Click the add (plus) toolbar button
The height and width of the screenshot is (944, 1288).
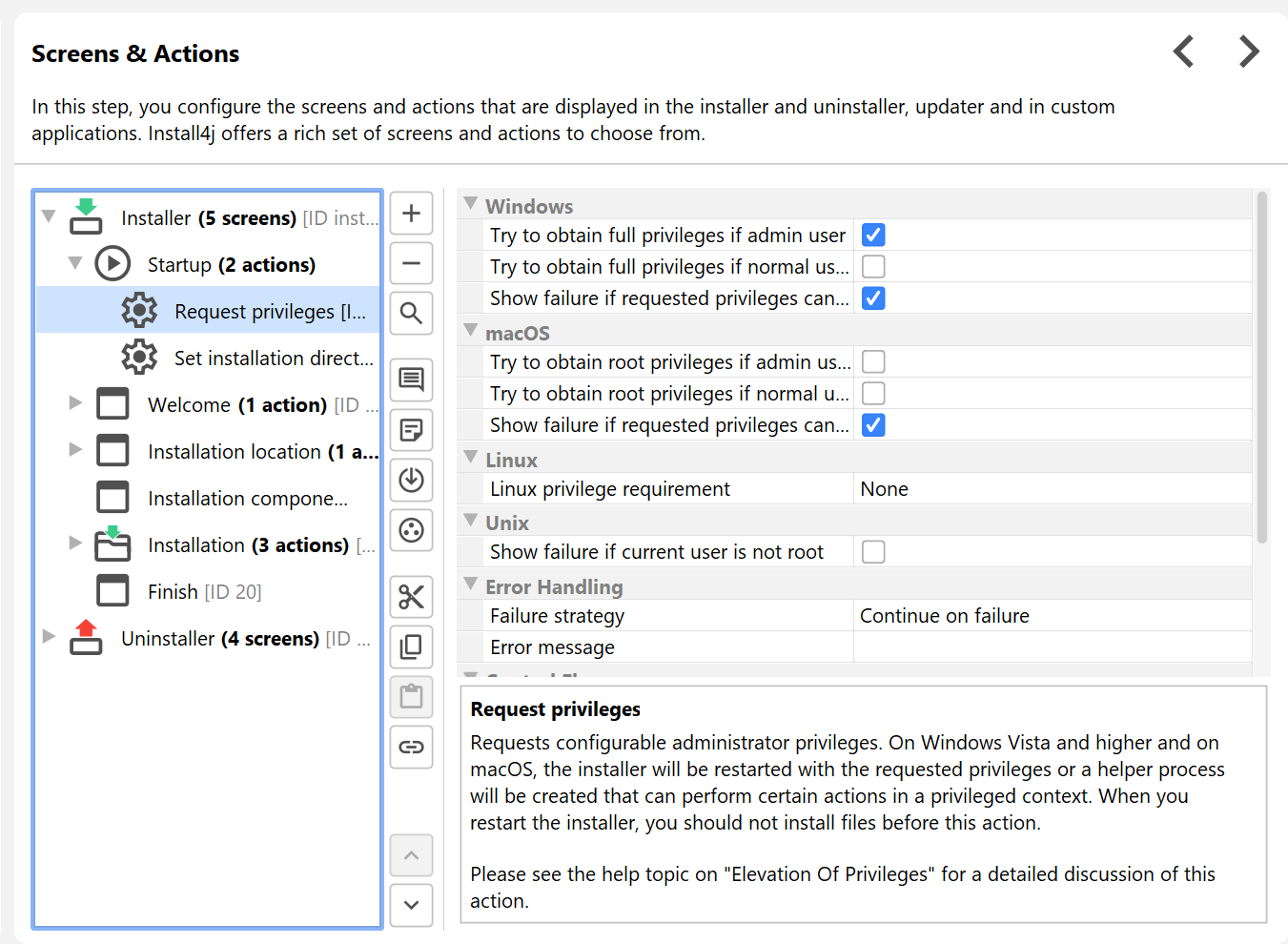pos(411,213)
